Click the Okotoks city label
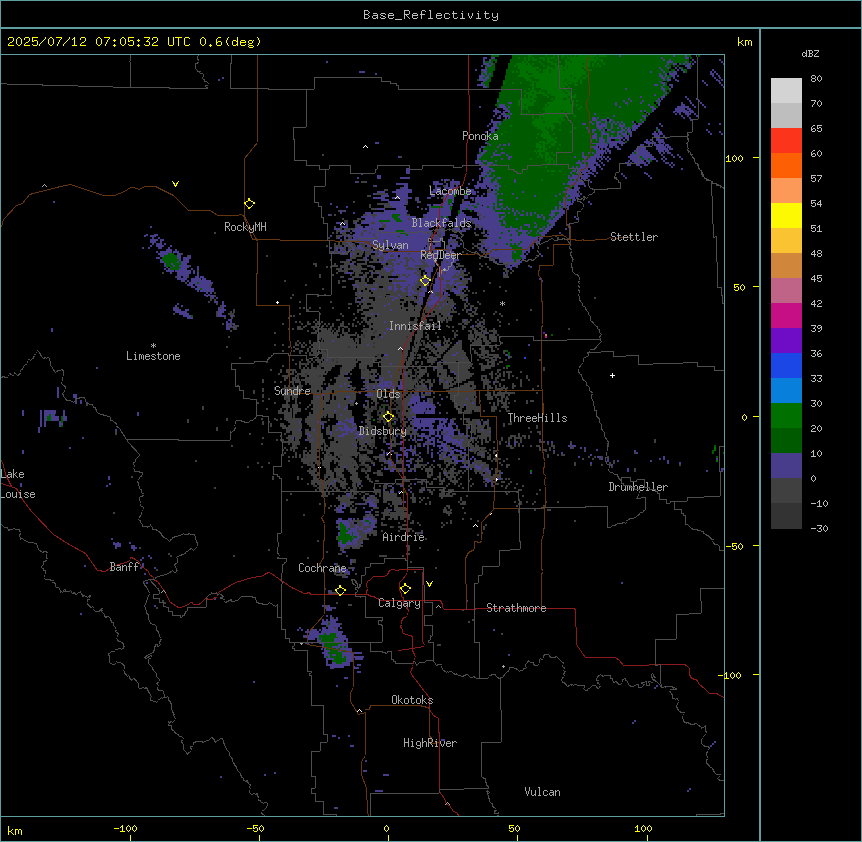The width and height of the screenshot is (862, 842). [x=412, y=700]
